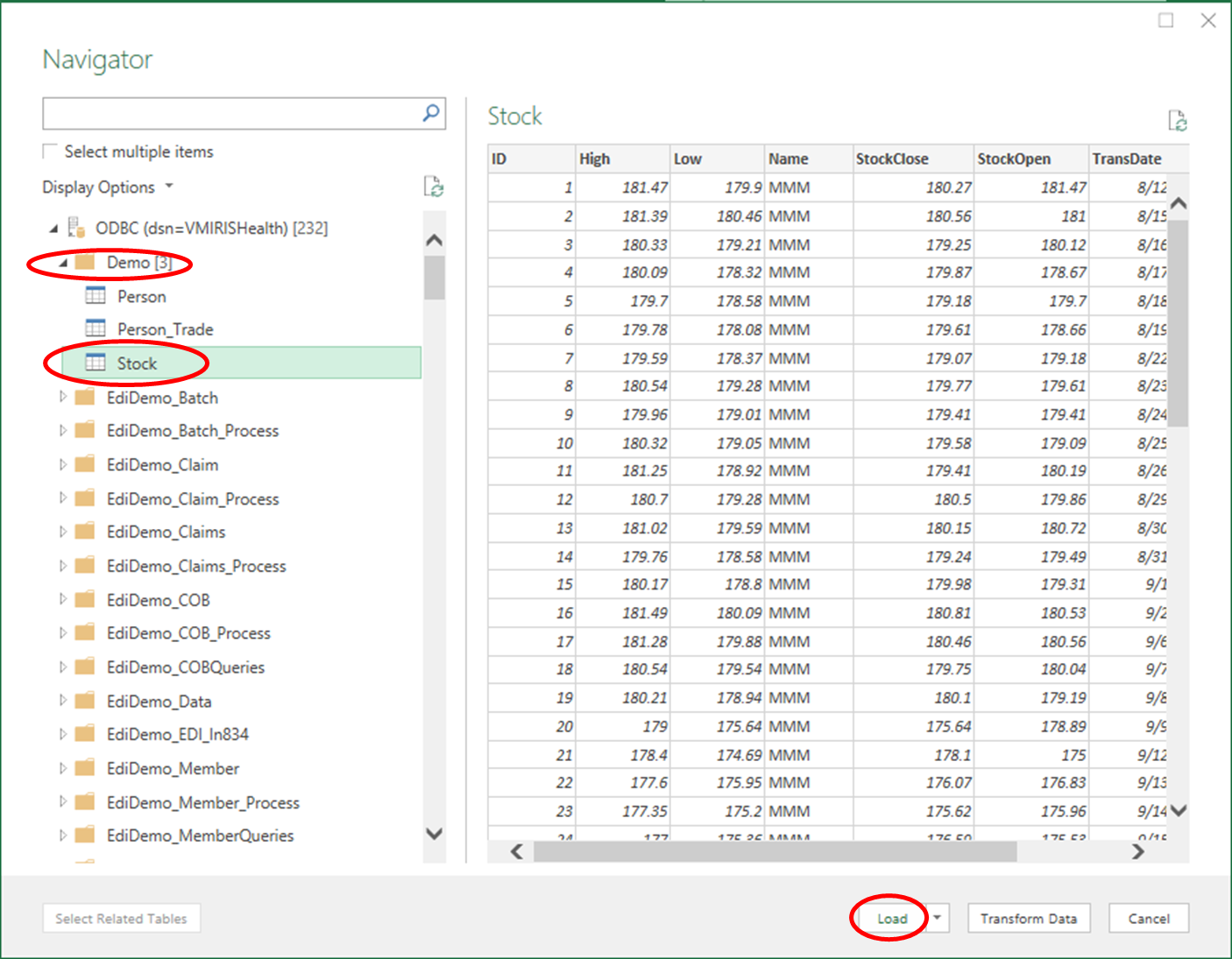The image size is (1232, 959).
Task: Click the Person table icon
Action: (96, 296)
